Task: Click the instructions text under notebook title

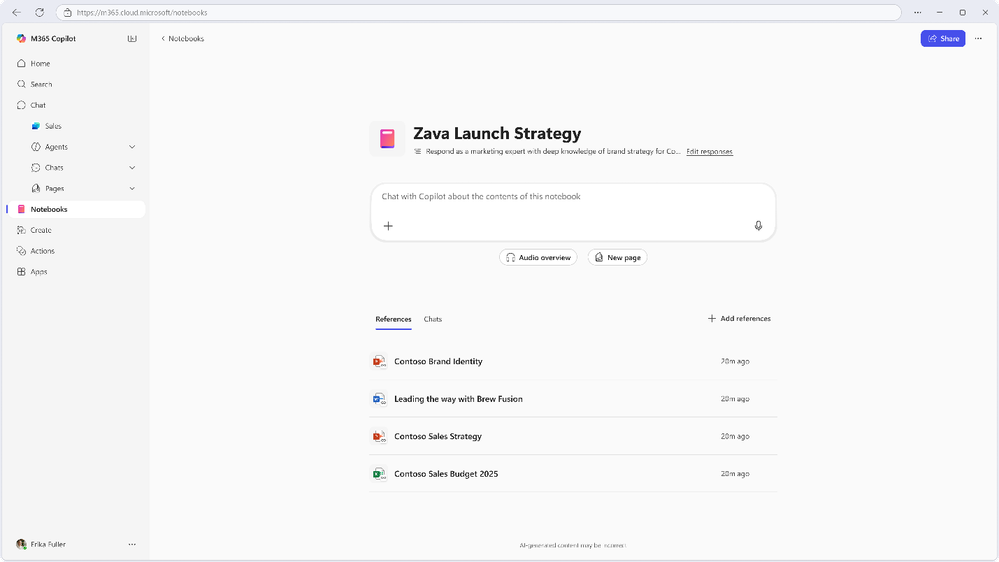Action: pyautogui.click(x=553, y=152)
